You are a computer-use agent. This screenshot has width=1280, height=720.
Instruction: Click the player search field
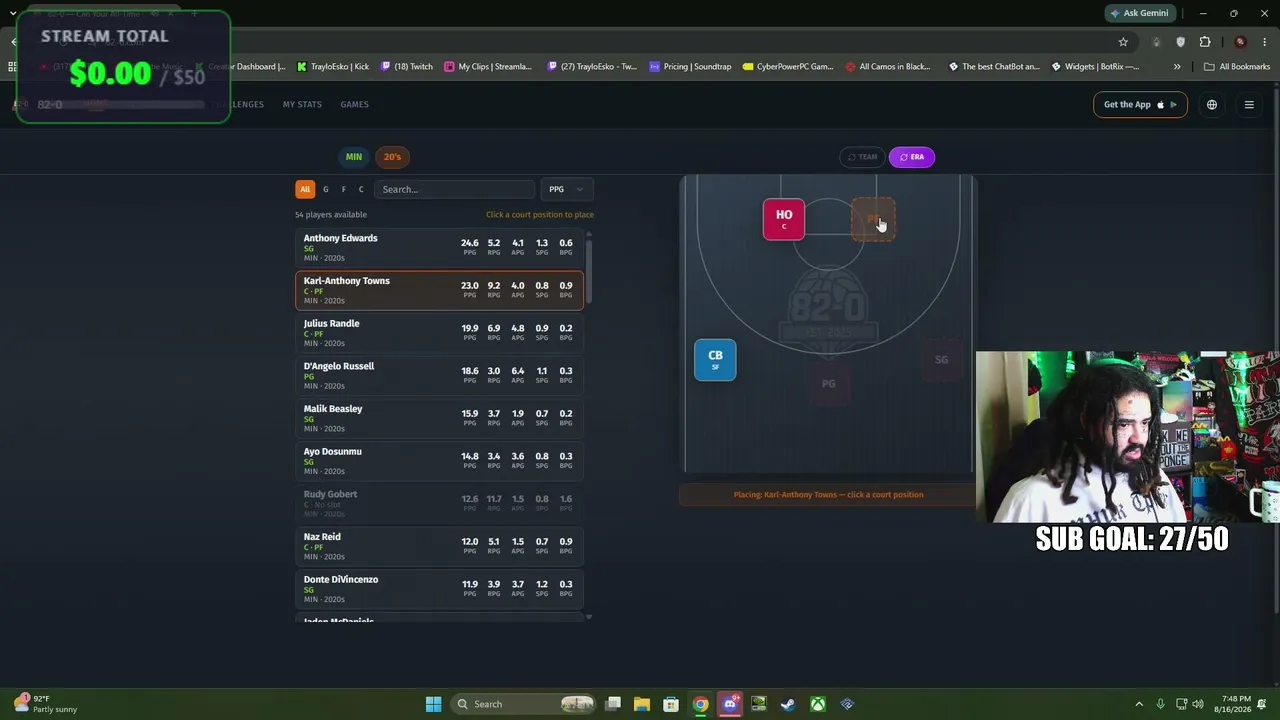pyautogui.click(x=455, y=189)
